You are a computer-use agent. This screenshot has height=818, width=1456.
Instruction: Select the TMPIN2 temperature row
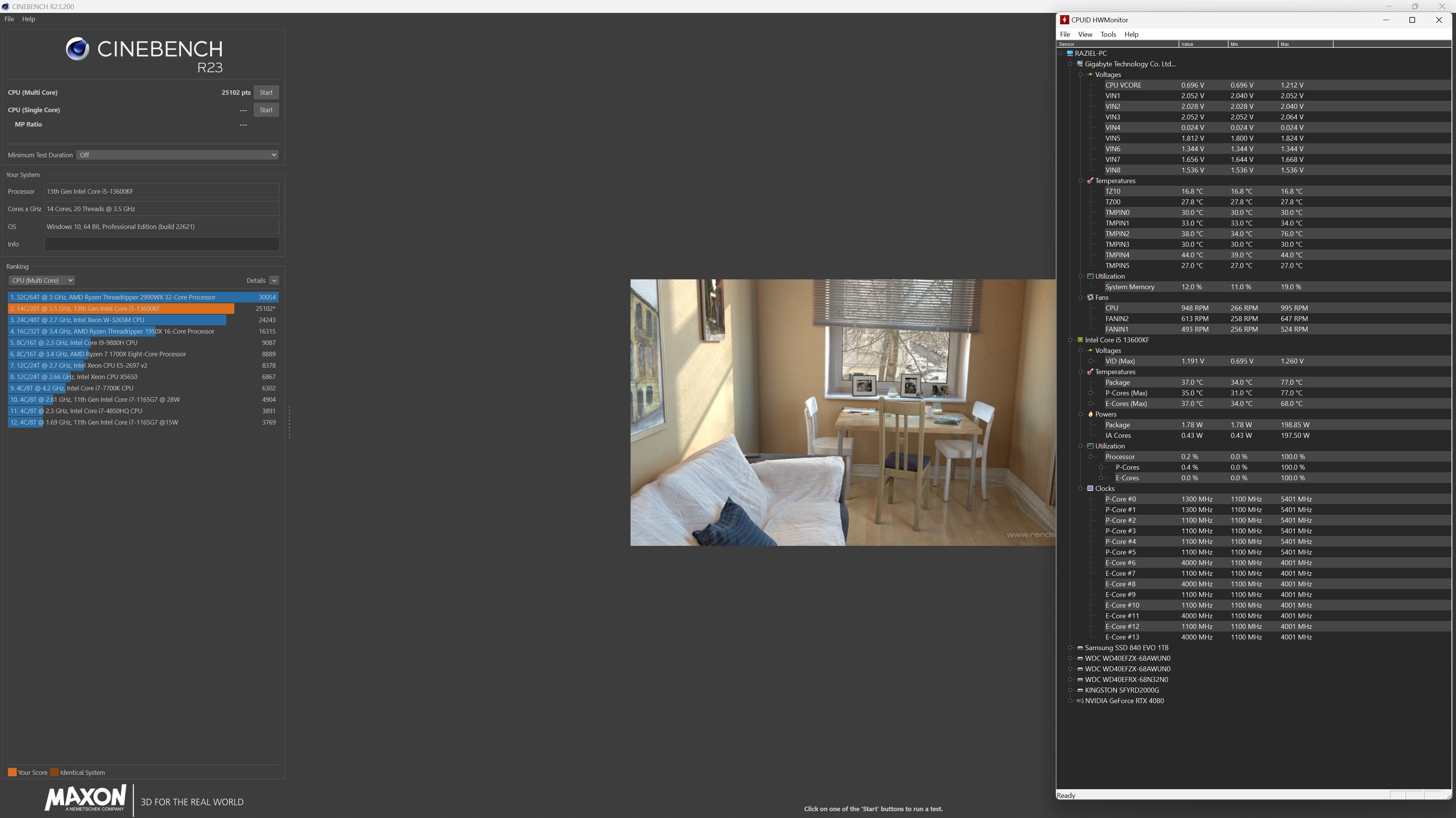1277,234
